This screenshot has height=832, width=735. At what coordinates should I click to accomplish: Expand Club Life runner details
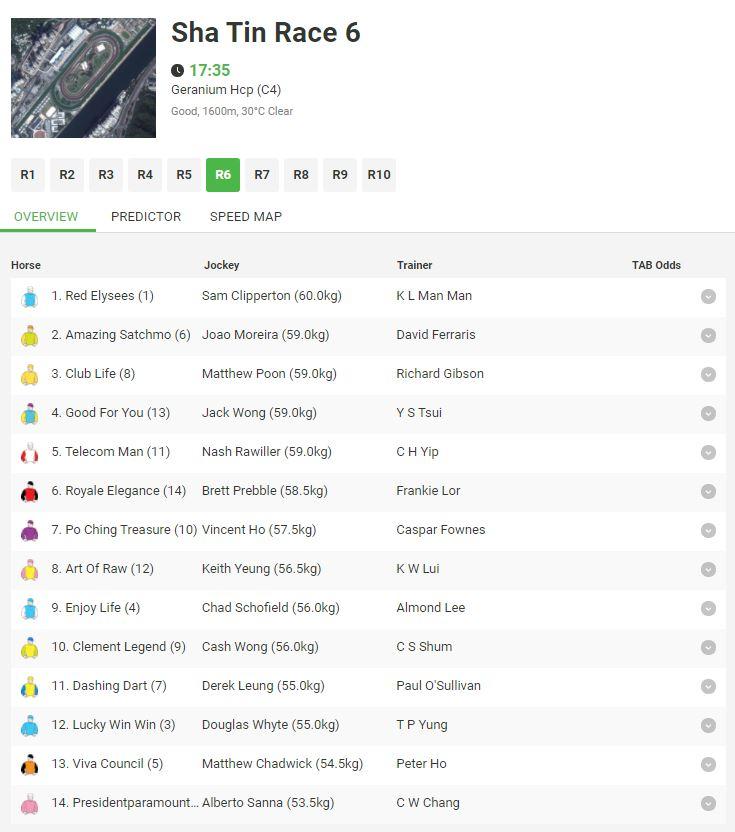[708, 374]
